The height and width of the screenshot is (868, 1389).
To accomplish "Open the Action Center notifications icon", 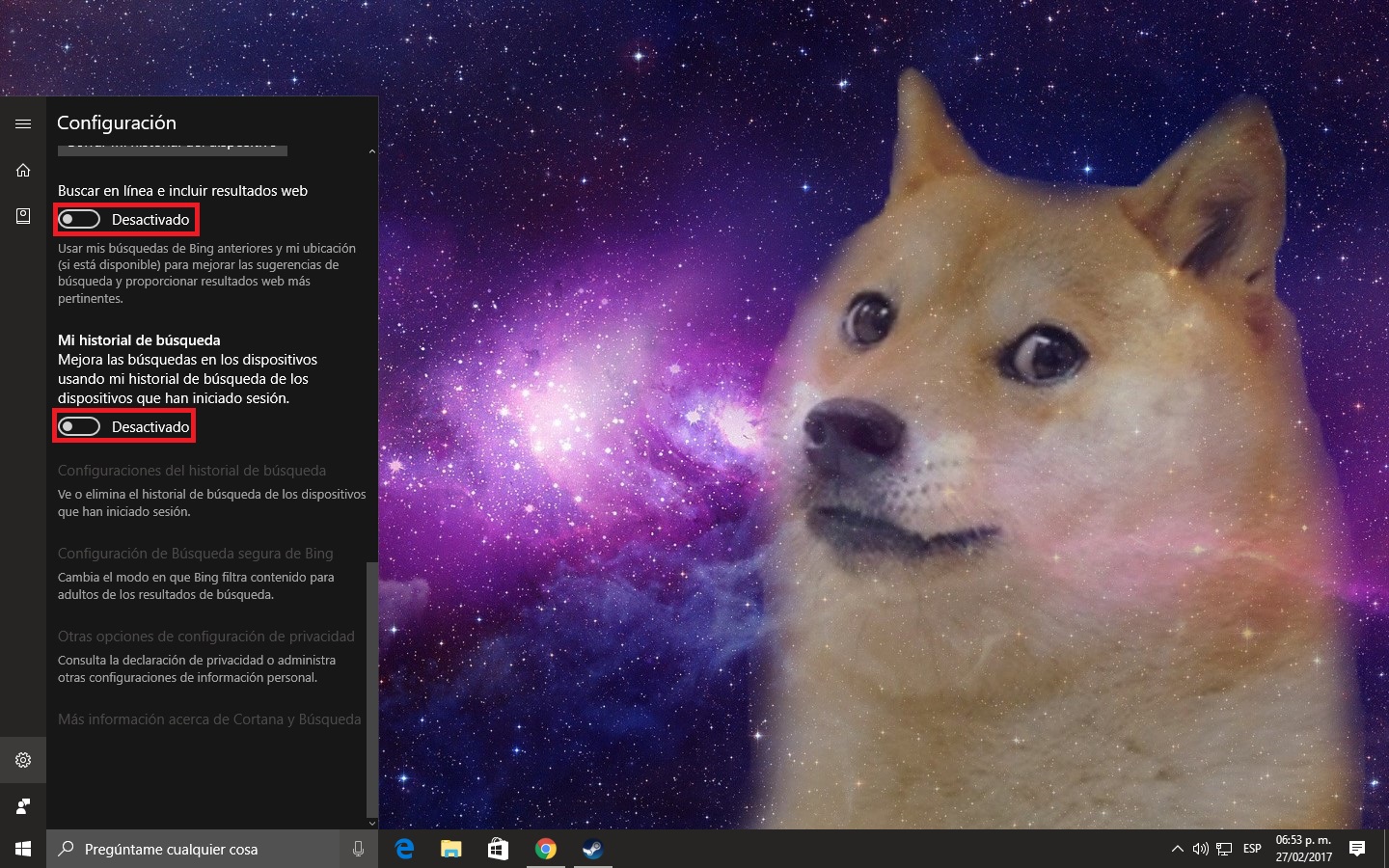I will [x=1357, y=849].
